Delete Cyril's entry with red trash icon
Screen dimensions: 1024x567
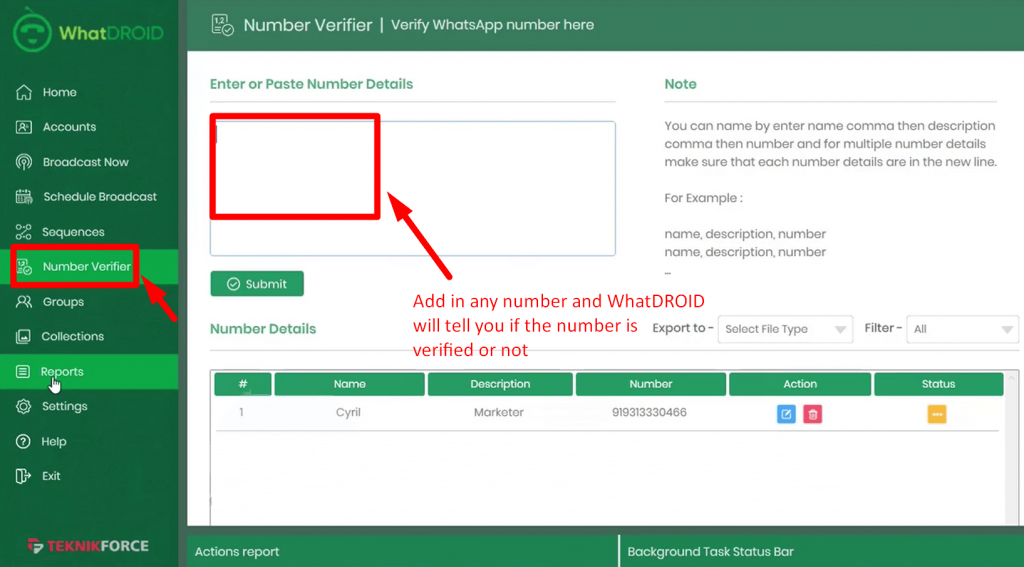tap(812, 414)
